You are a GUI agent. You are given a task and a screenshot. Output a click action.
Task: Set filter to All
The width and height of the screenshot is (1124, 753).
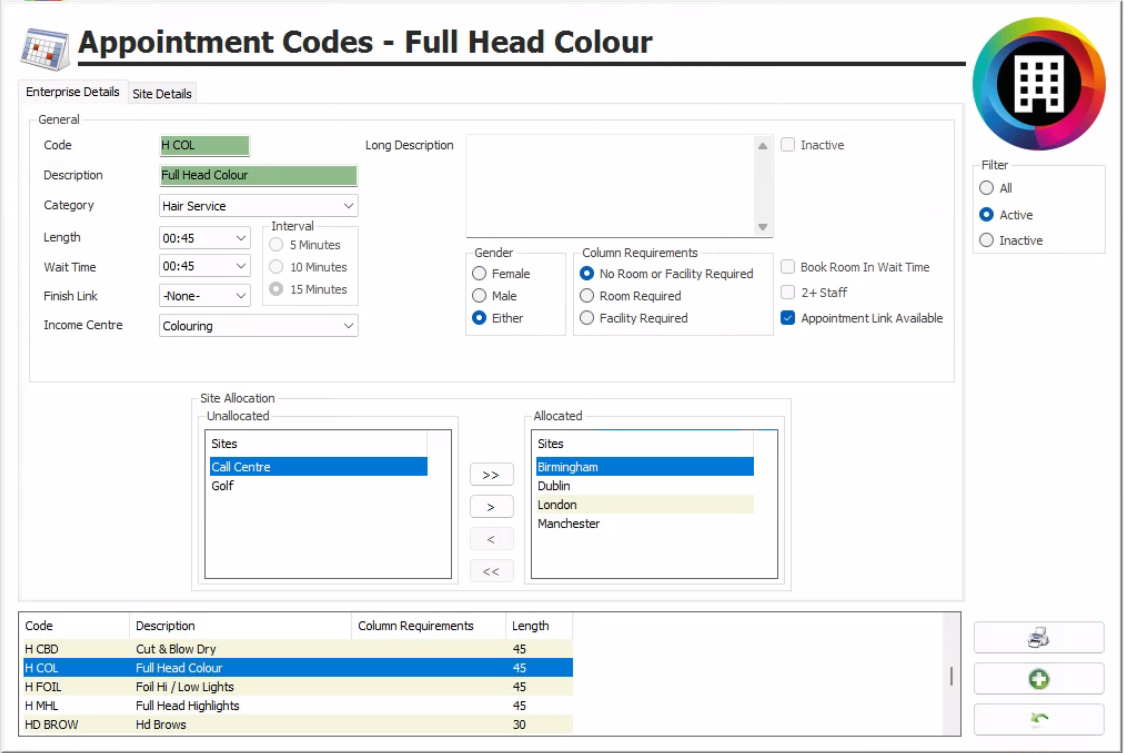point(986,188)
